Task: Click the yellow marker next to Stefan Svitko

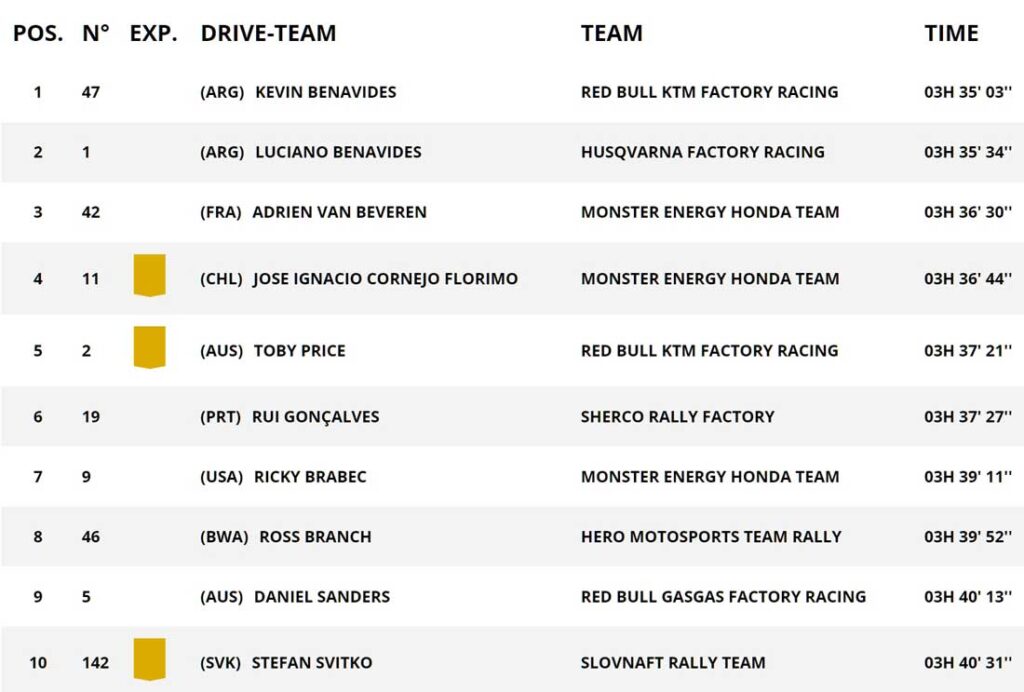Action: pyautogui.click(x=150, y=659)
